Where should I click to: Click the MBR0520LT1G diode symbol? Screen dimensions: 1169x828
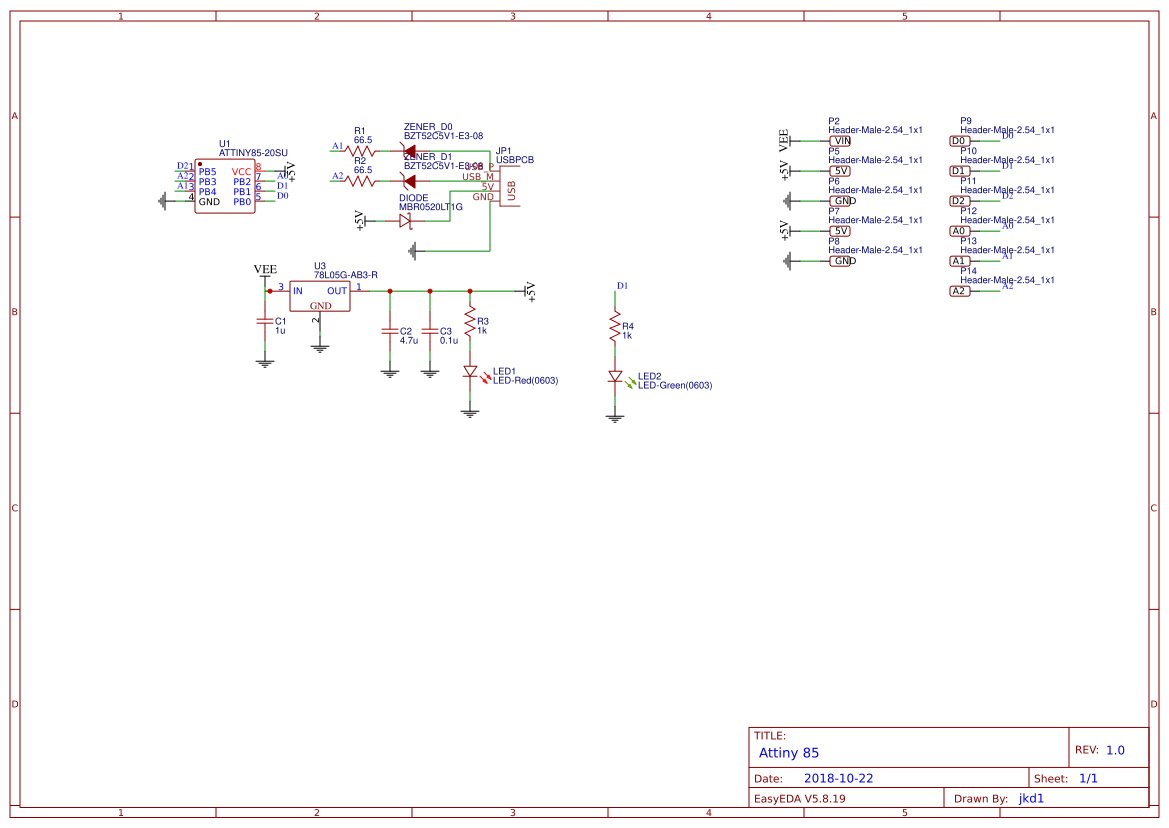pyautogui.click(x=406, y=220)
